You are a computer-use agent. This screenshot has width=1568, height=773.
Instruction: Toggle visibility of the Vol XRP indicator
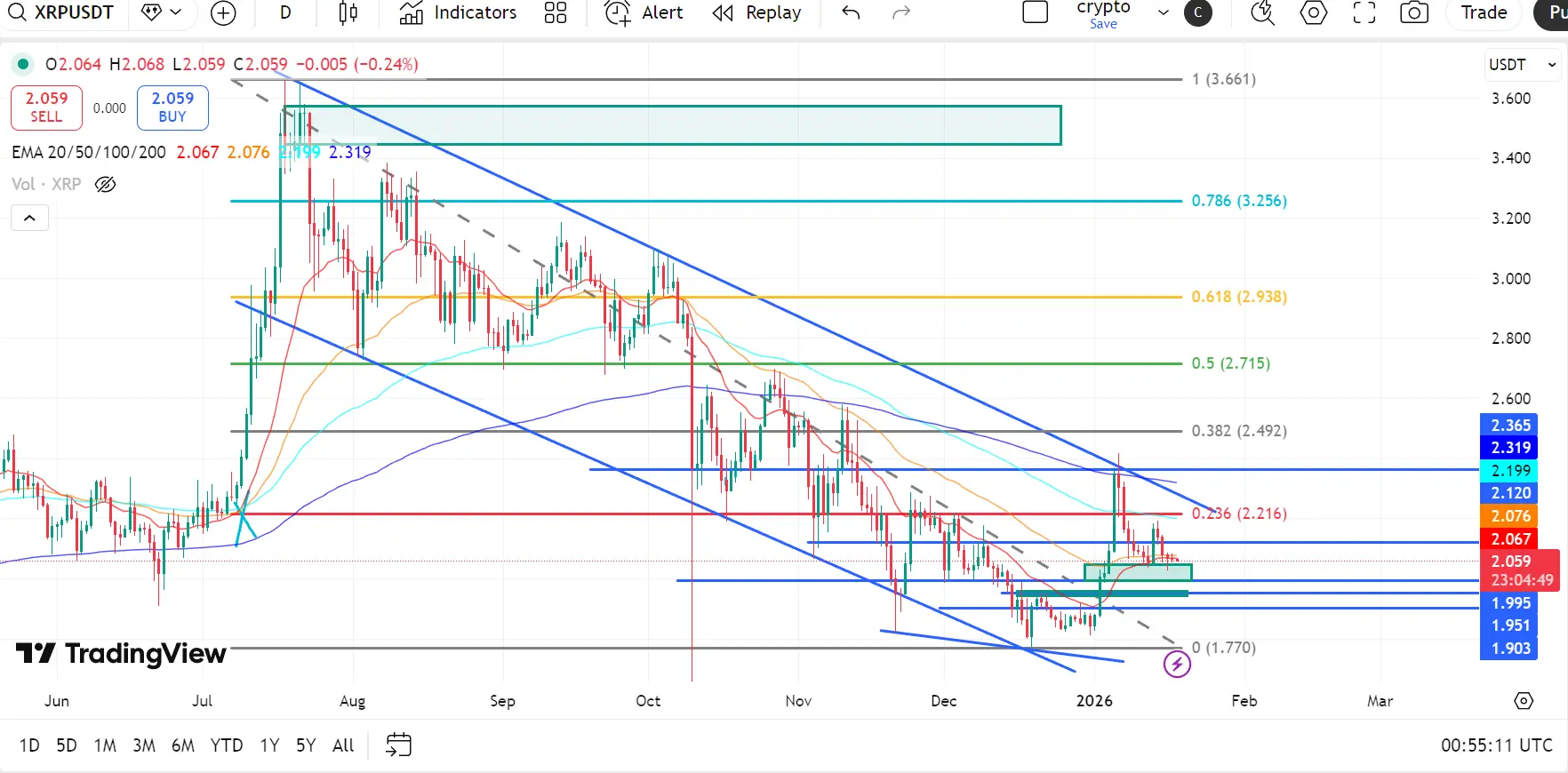(x=105, y=185)
